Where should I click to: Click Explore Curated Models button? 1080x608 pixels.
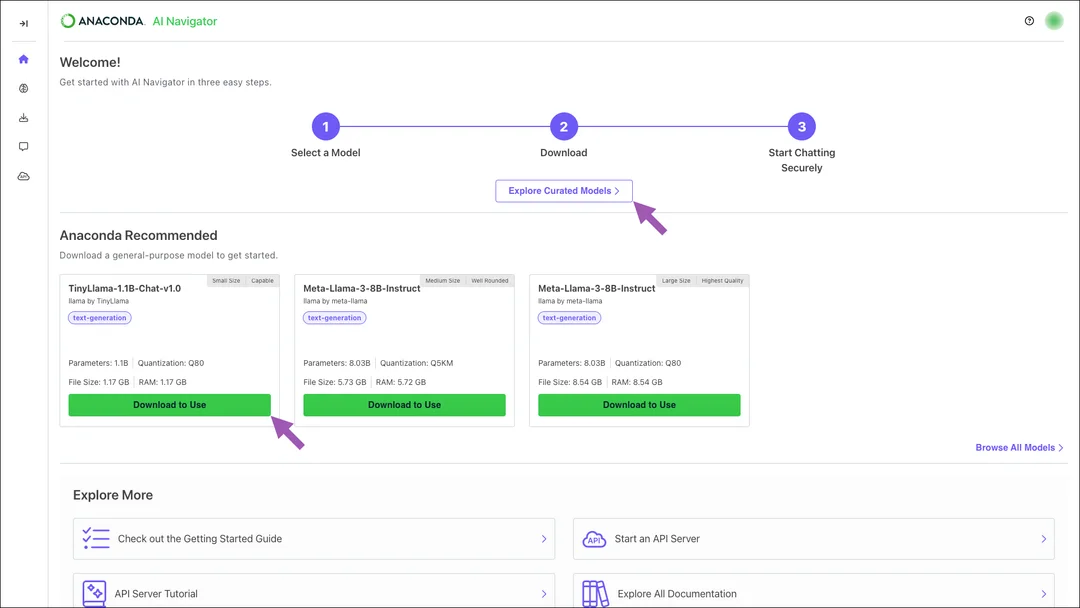point(563,191)
